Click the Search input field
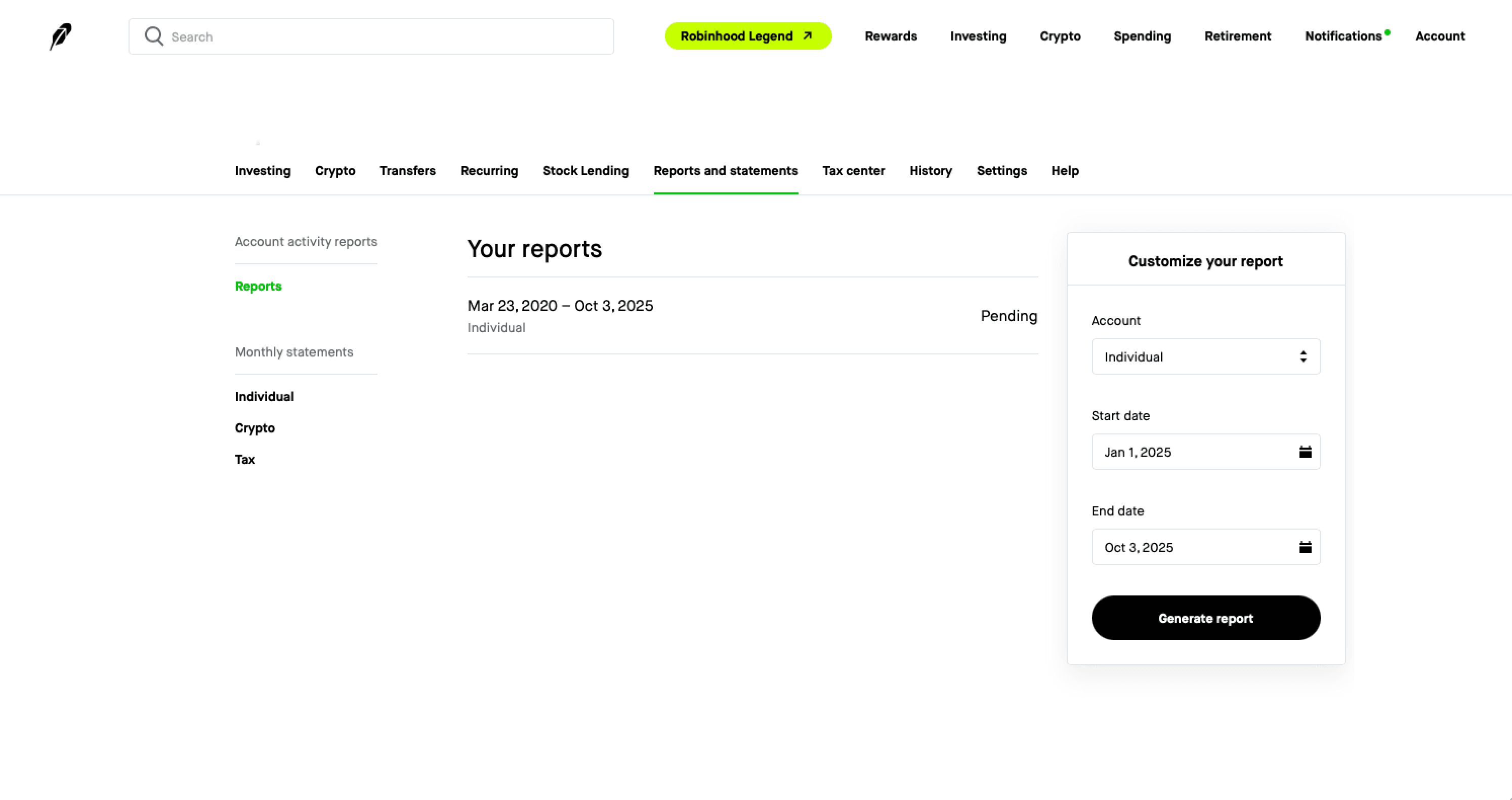1512x800 pixels. click(x=388, y=36)
